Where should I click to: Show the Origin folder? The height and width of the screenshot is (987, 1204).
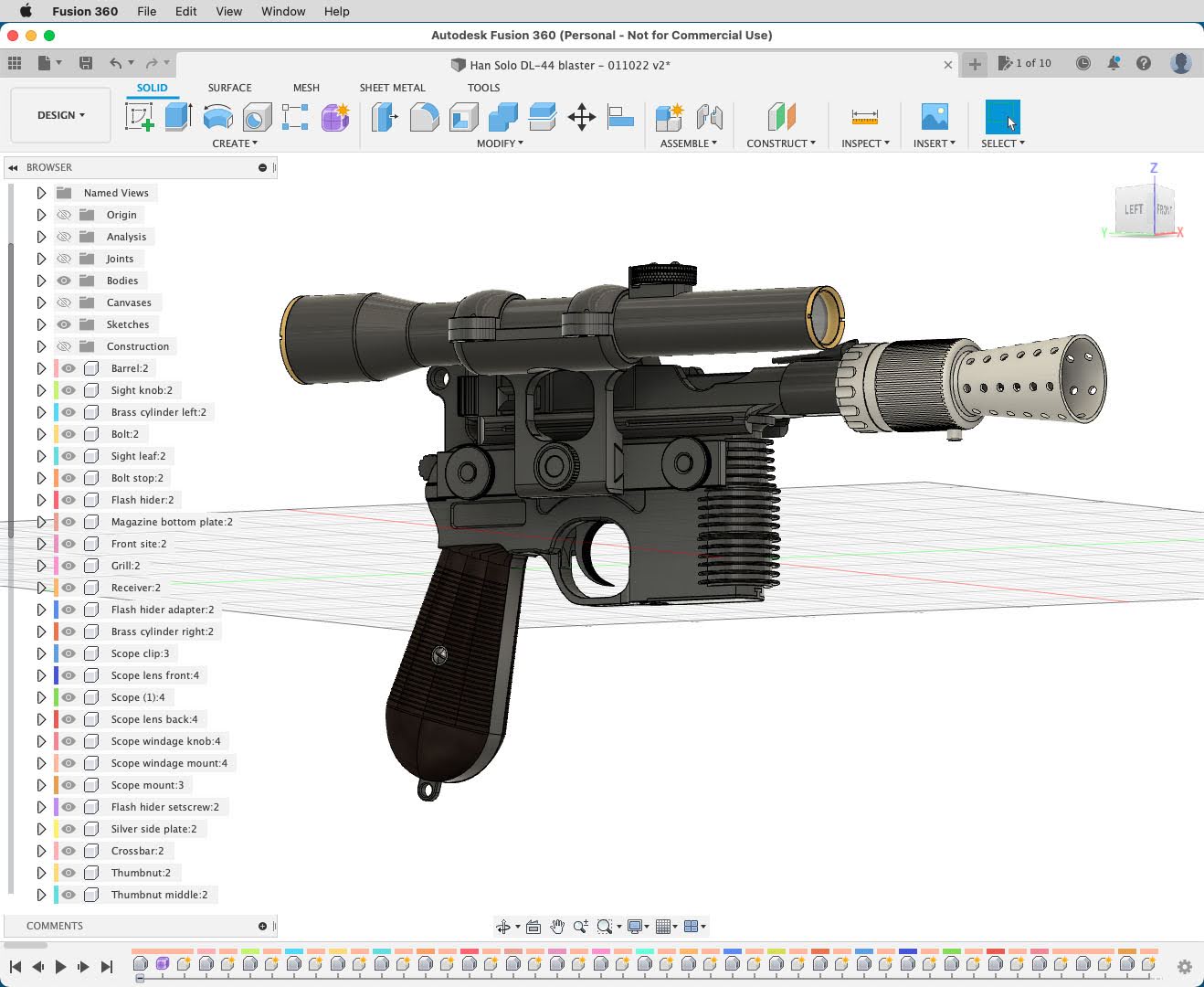point(64,215)
